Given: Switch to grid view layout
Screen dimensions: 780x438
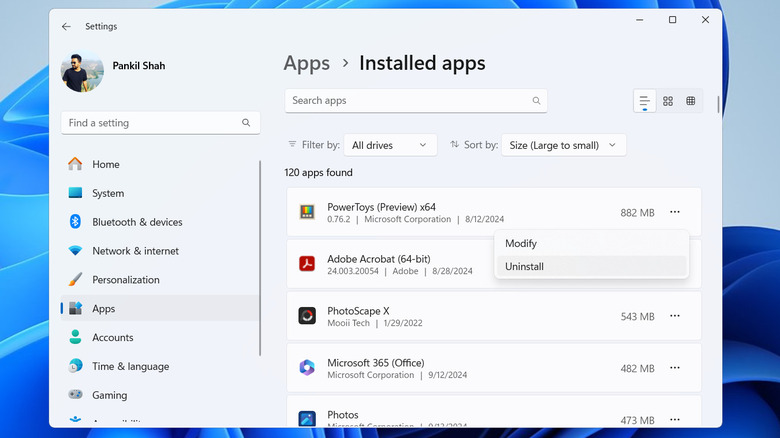Looking at the screenshot, I should (668, 101).
